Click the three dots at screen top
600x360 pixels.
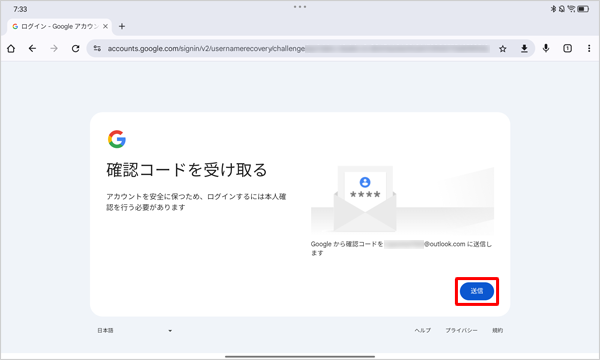[300, 7]
